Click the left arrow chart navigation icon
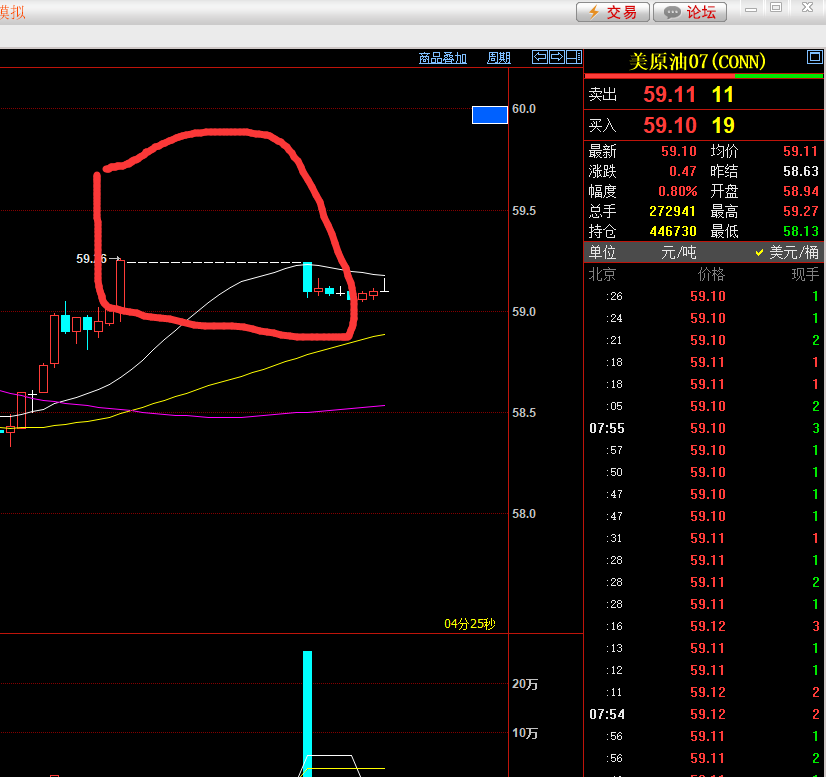The width and height of the screenshot is (826, 777). [540, 57]
